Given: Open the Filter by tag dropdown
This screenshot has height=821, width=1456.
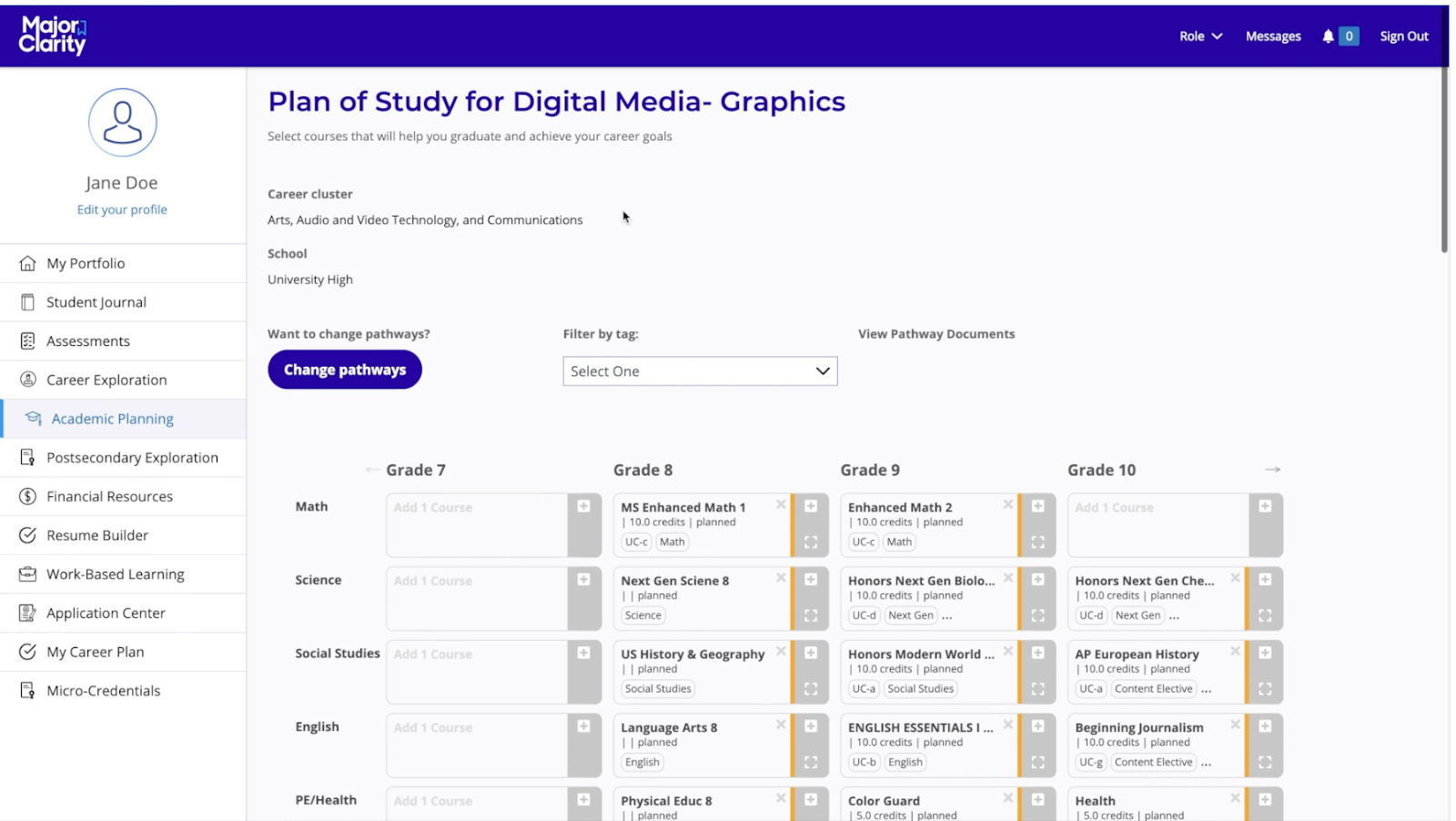Looking at the screenshot, I should point(700,371).
